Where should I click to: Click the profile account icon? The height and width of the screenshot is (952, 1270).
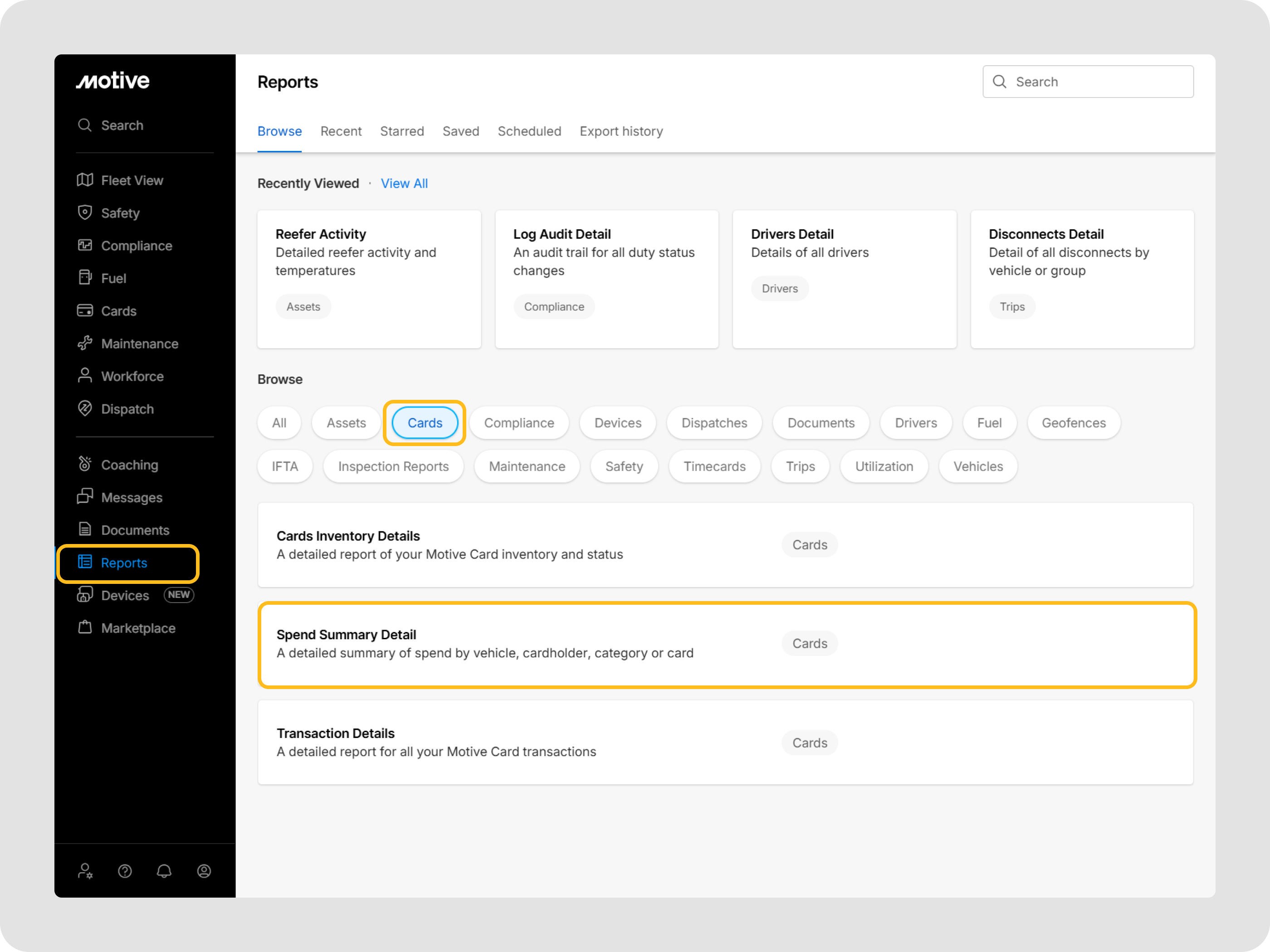(x=204, y=871)
